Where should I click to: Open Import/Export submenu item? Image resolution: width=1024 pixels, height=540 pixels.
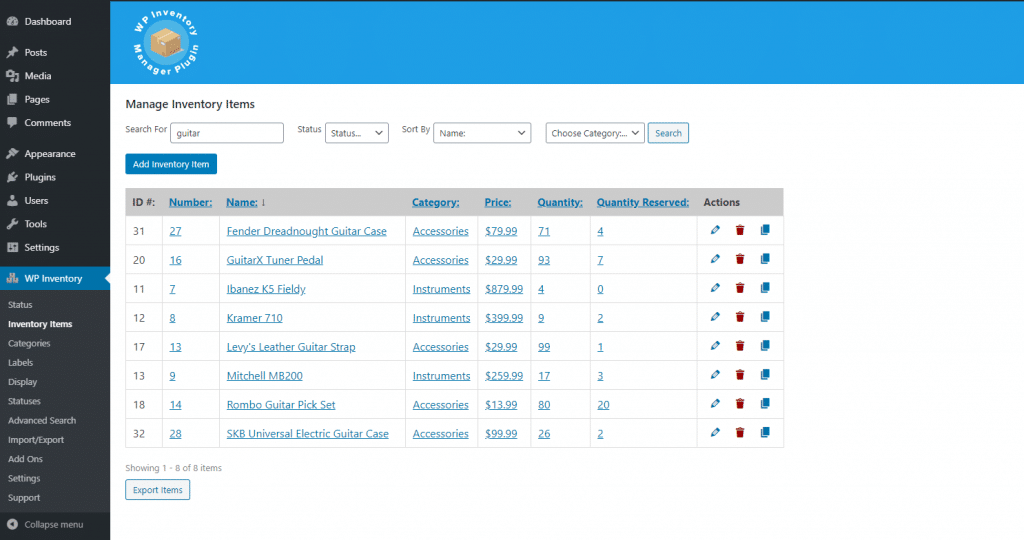(36, 440)
